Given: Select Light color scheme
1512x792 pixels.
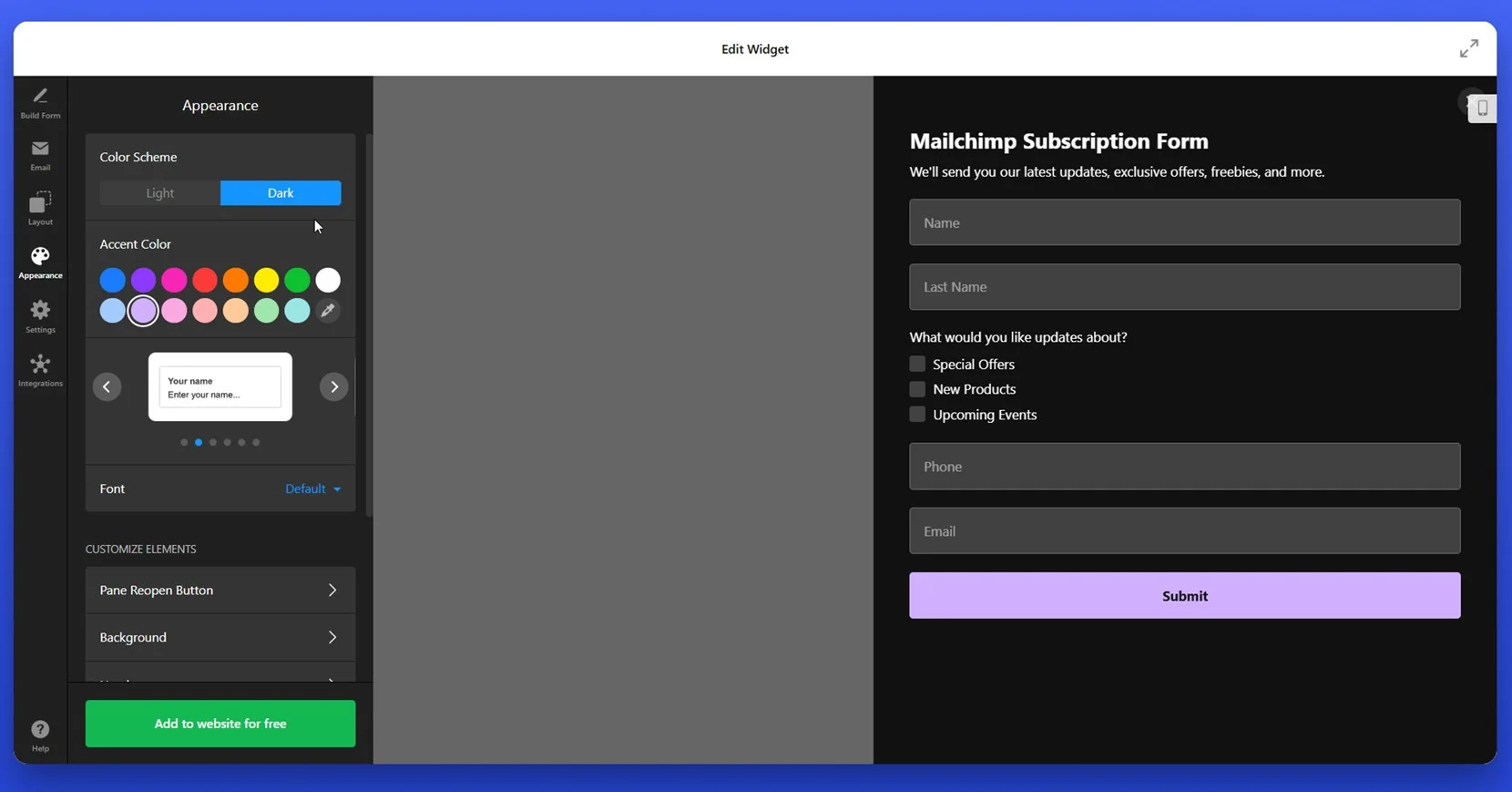Looking at the screenshot, I should click(x=160, y=193).
